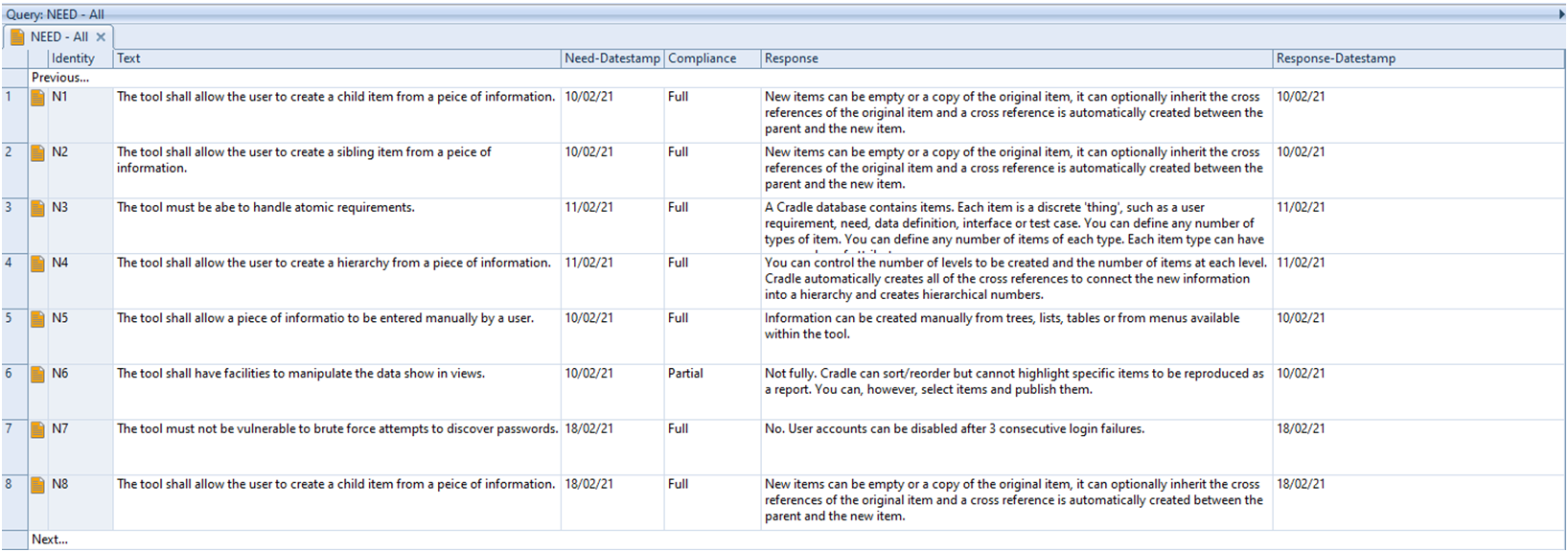Select row number 2 header
Viewport: 1568px width, 552px height.
(x=14, y=171)
